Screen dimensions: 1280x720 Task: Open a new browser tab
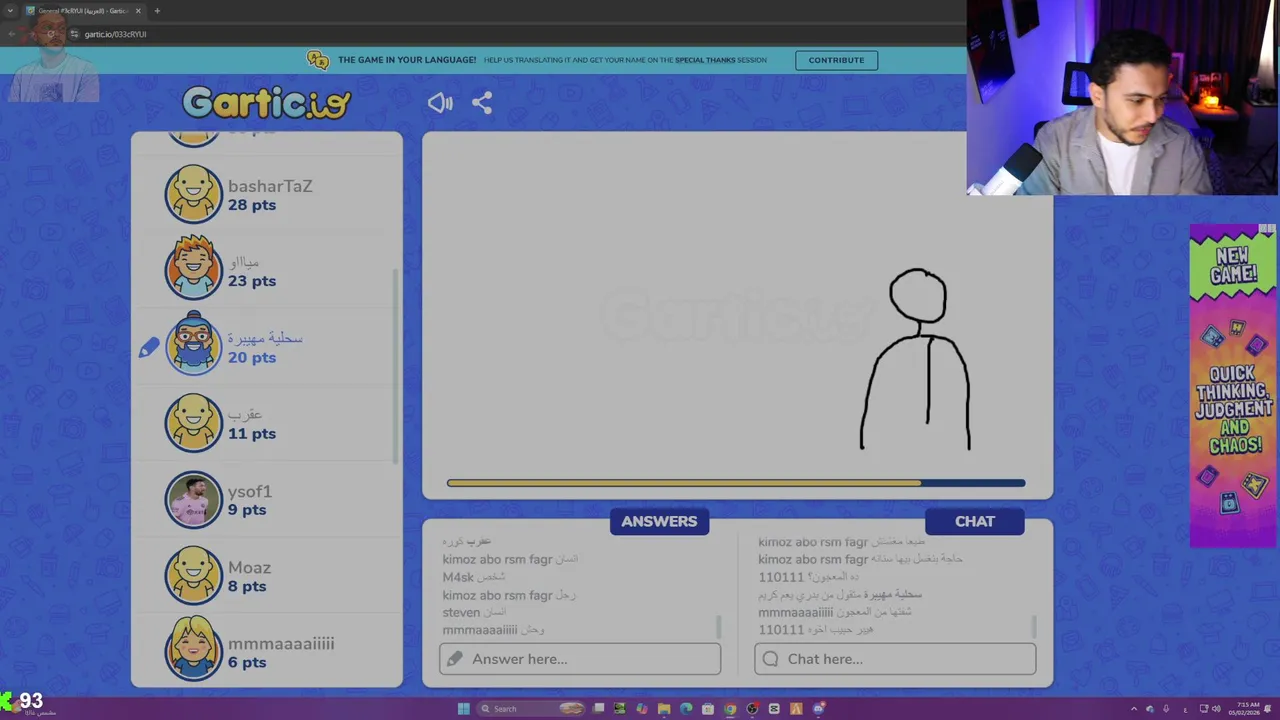157,11
